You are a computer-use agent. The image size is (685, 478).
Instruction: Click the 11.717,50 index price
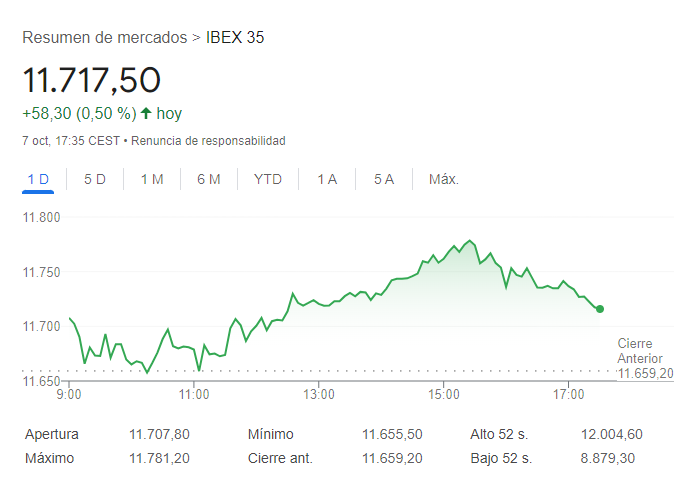point(92,80)
